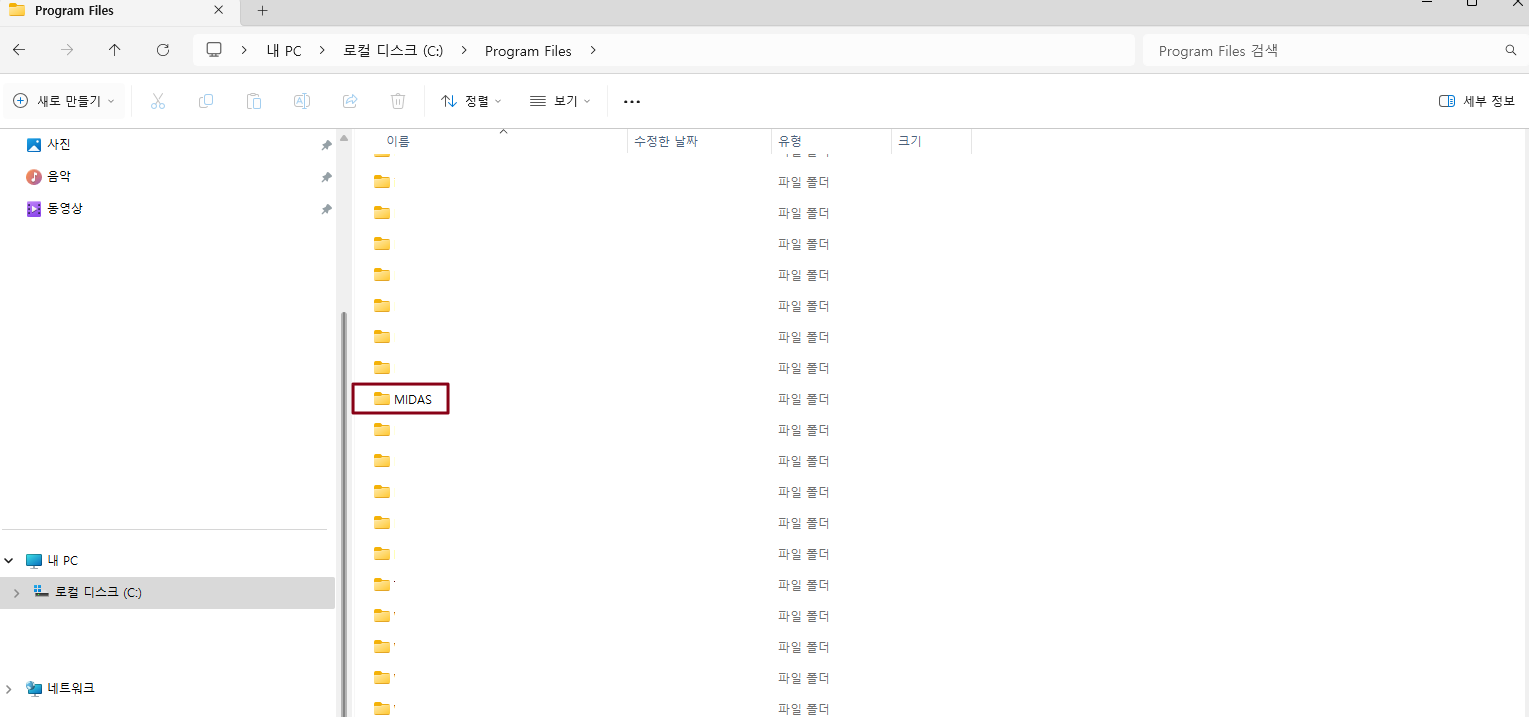
Task: Unpin 사진 using its pin icon
Action: (x=326, y=145)
